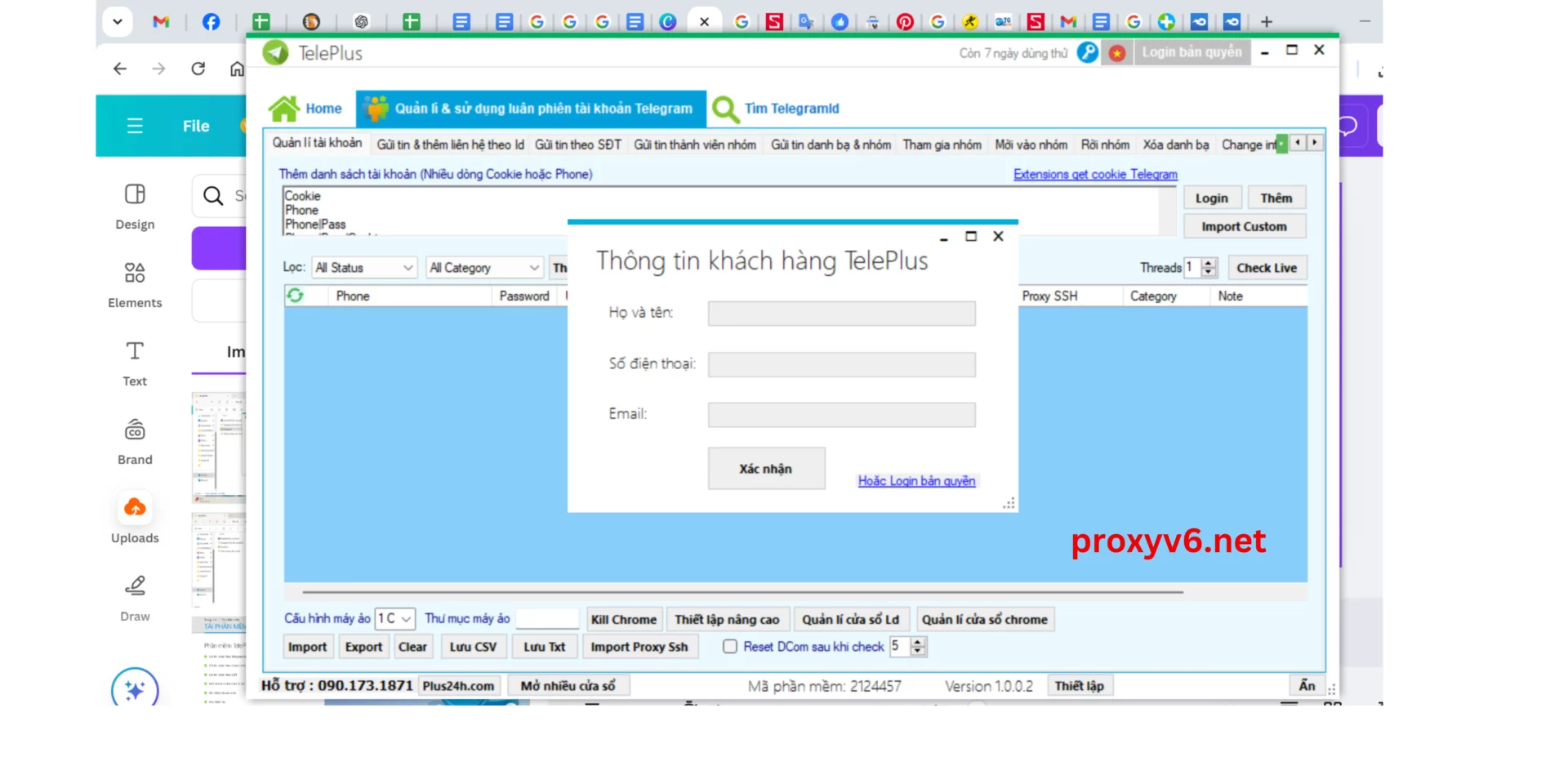Open Gửi tin & thêm liên hệ theo Id tab
1568x784 pixels.
[450, 145]
